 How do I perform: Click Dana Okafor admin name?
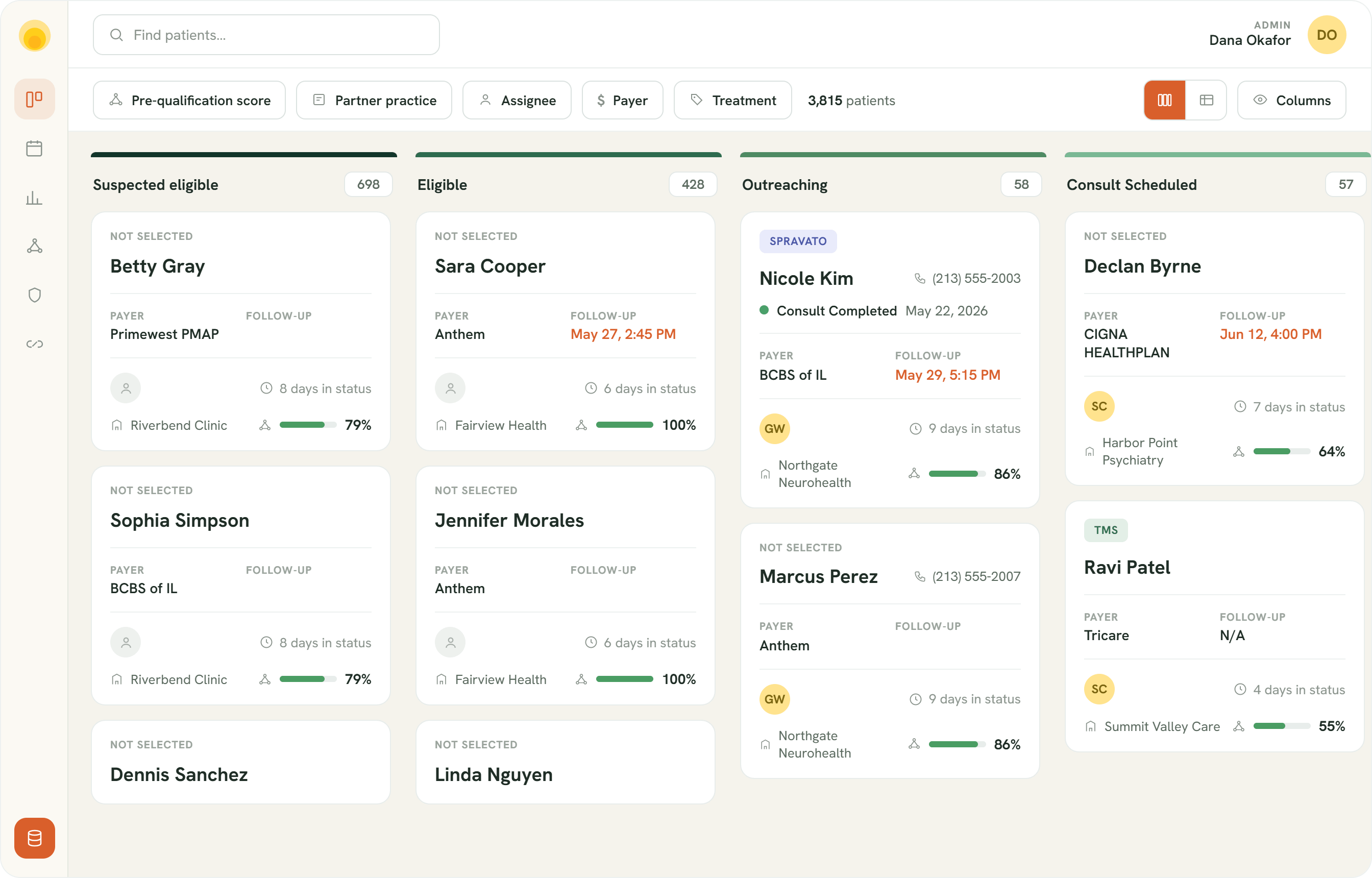[x=1249, y=40]
